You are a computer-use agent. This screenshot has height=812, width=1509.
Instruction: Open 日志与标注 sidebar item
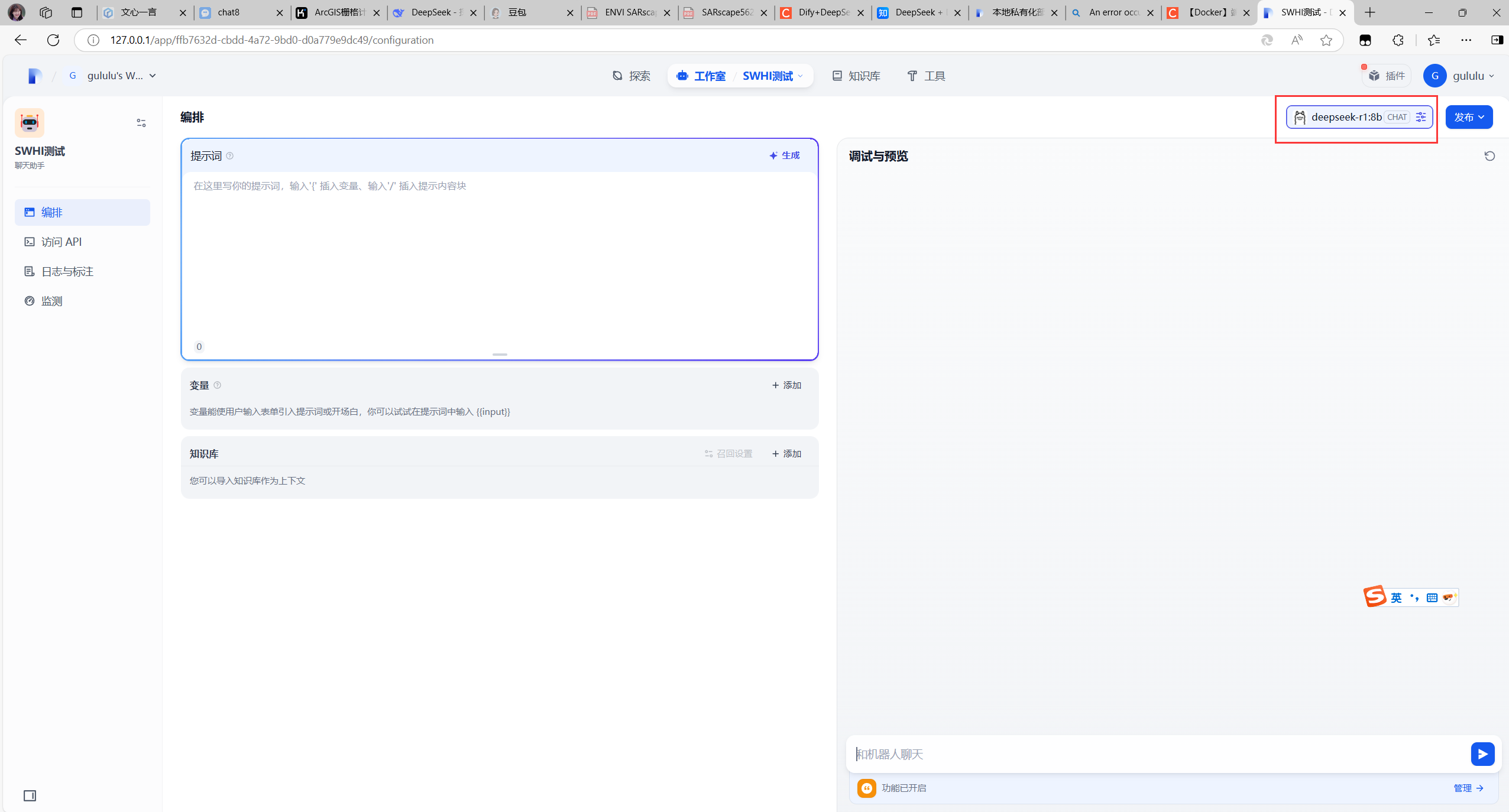point(67,271)
